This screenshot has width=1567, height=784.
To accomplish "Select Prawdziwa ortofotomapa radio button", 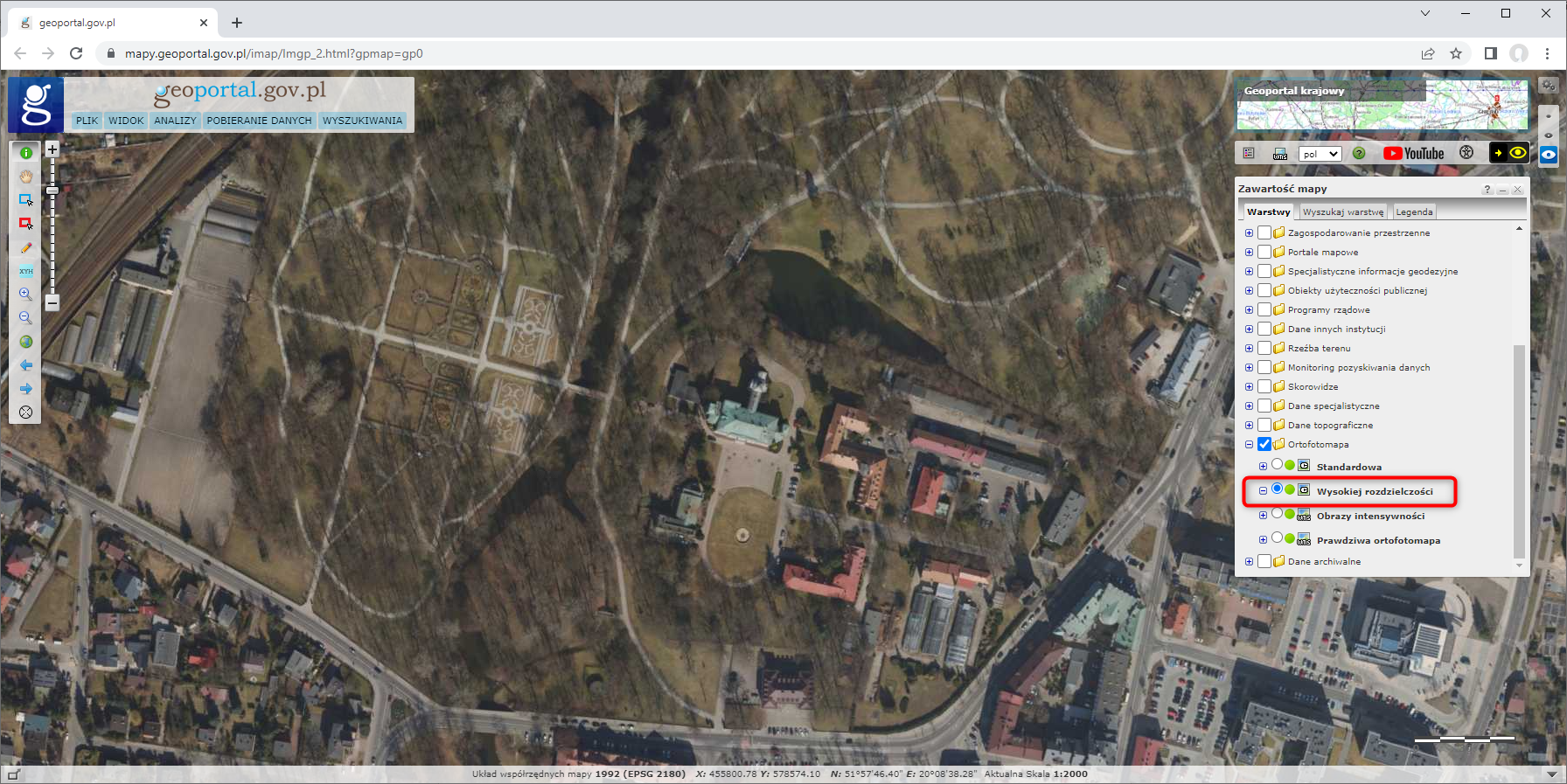I will (x=1278, y=538).
